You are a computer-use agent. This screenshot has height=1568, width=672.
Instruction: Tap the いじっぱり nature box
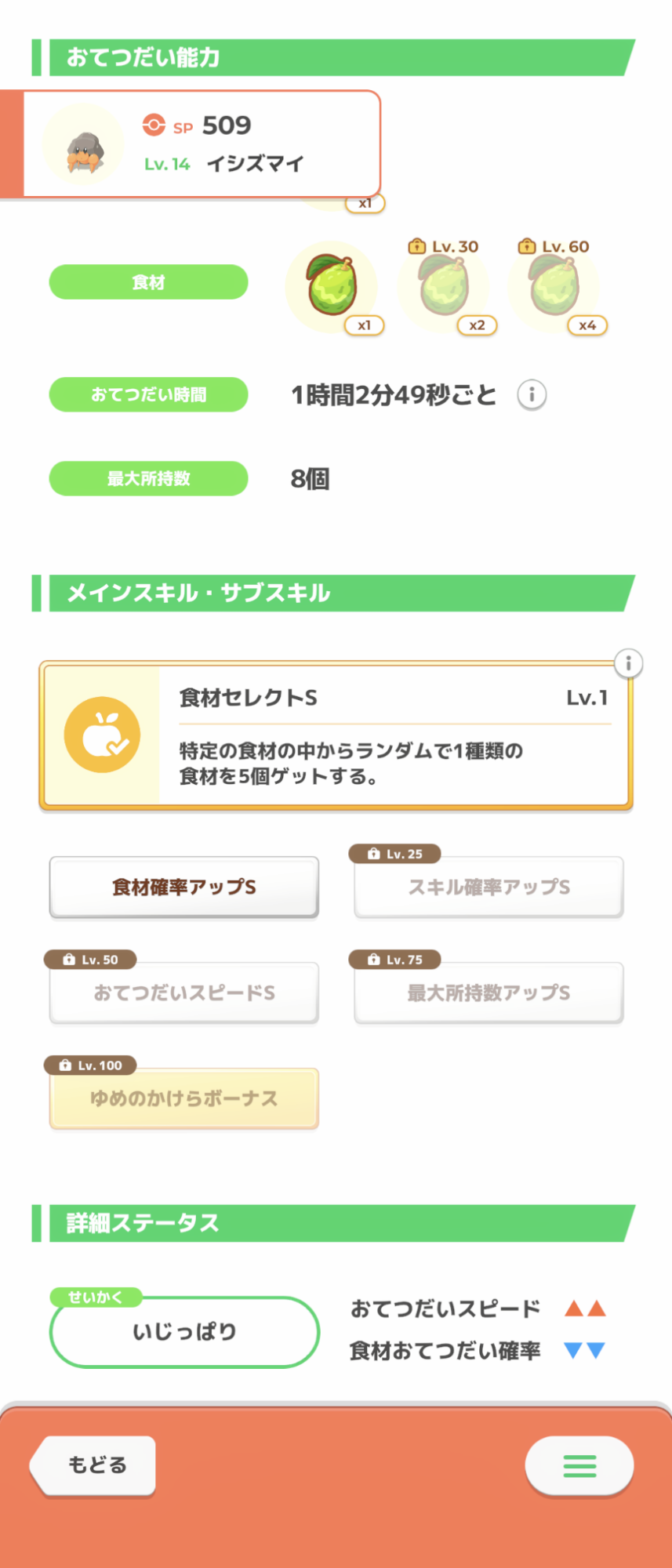pyautogui.click(x=184, y=1331)
